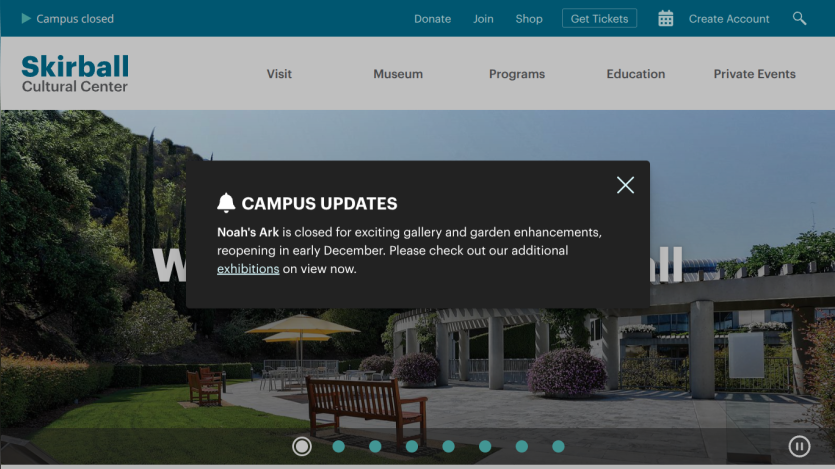Close the Campus Updates popup

[625, 185]
